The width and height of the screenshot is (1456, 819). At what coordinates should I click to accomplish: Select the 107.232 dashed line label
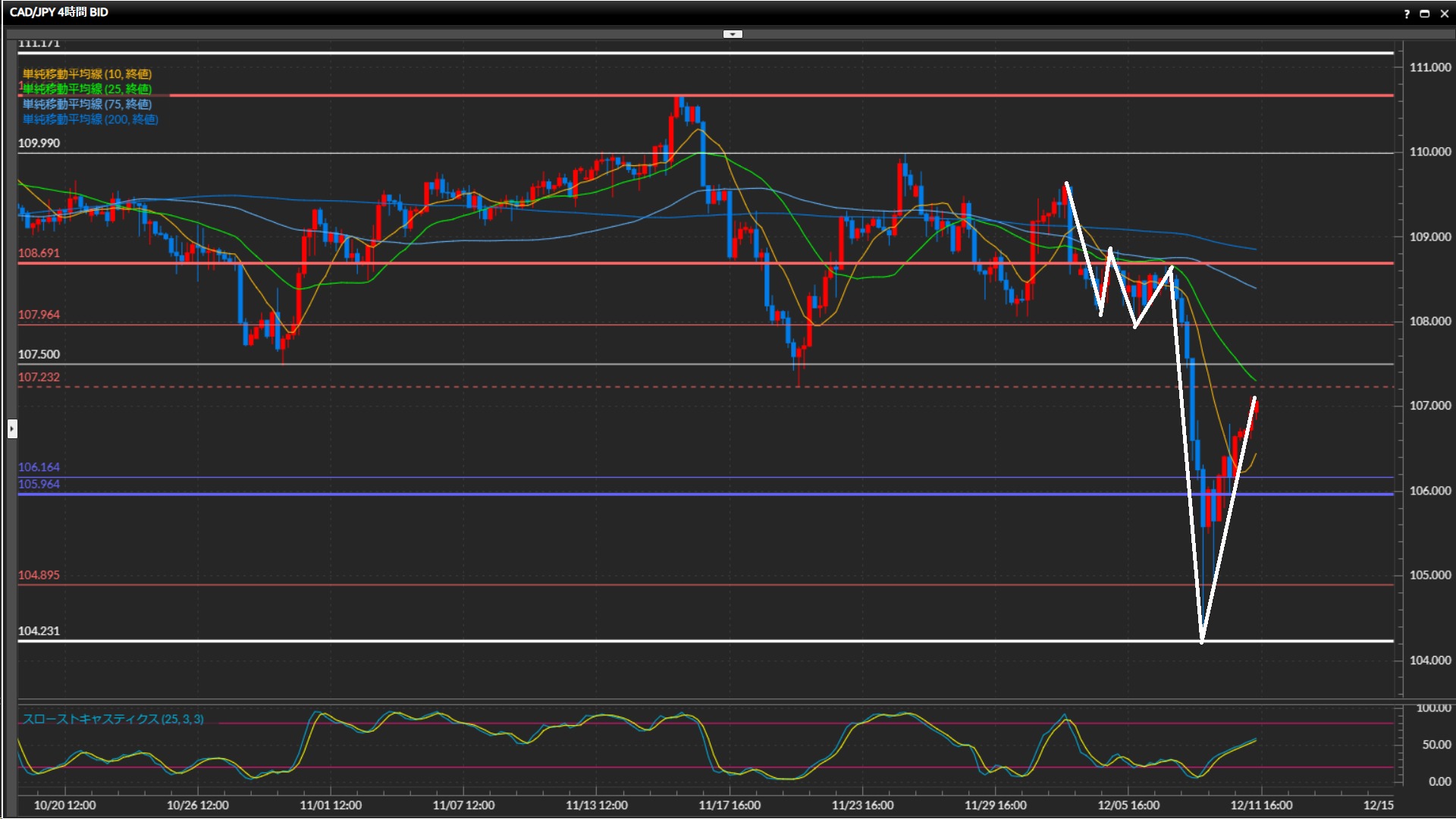tap(39, 377)
